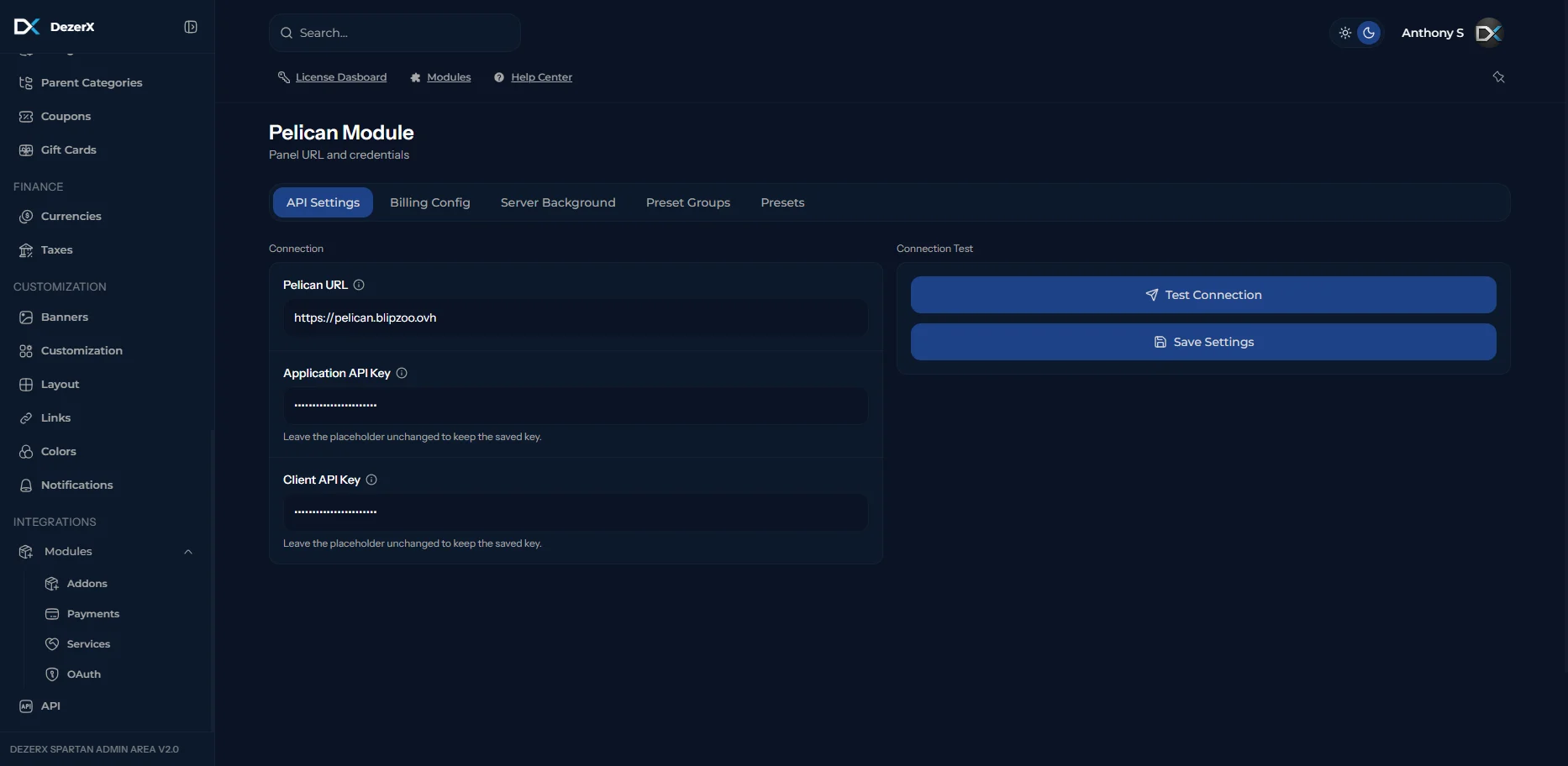Click the Payments card icon
Screen dimensions: 1568x766
pos(52,613)
